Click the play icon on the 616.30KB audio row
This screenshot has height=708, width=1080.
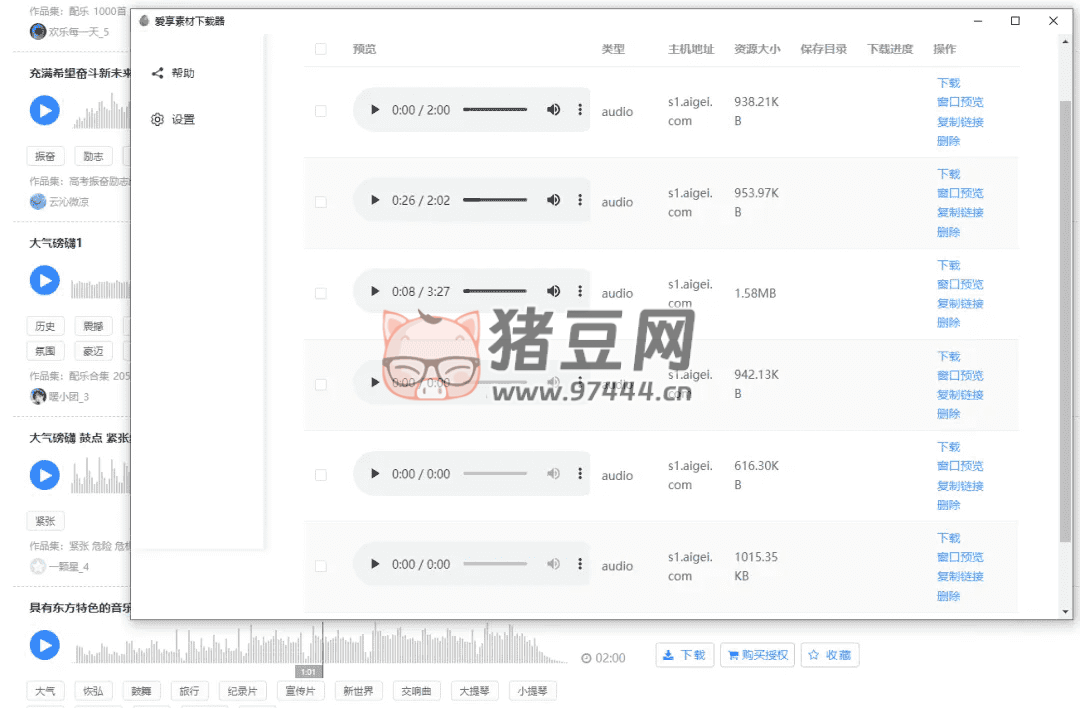[375, 474]
